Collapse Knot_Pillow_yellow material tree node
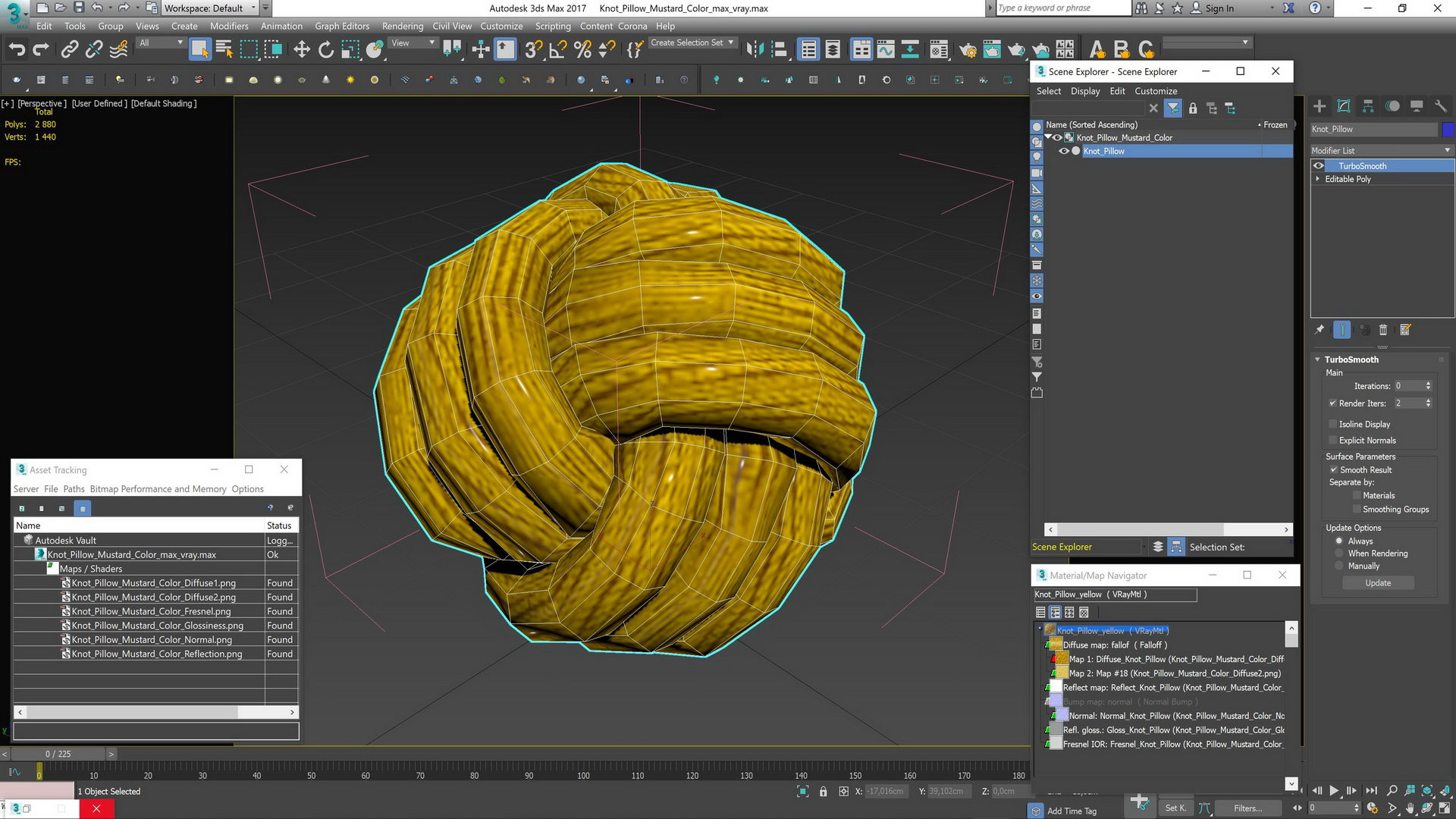The height and width of the screenshot is (819, 1456). [x=1040, y=629]
